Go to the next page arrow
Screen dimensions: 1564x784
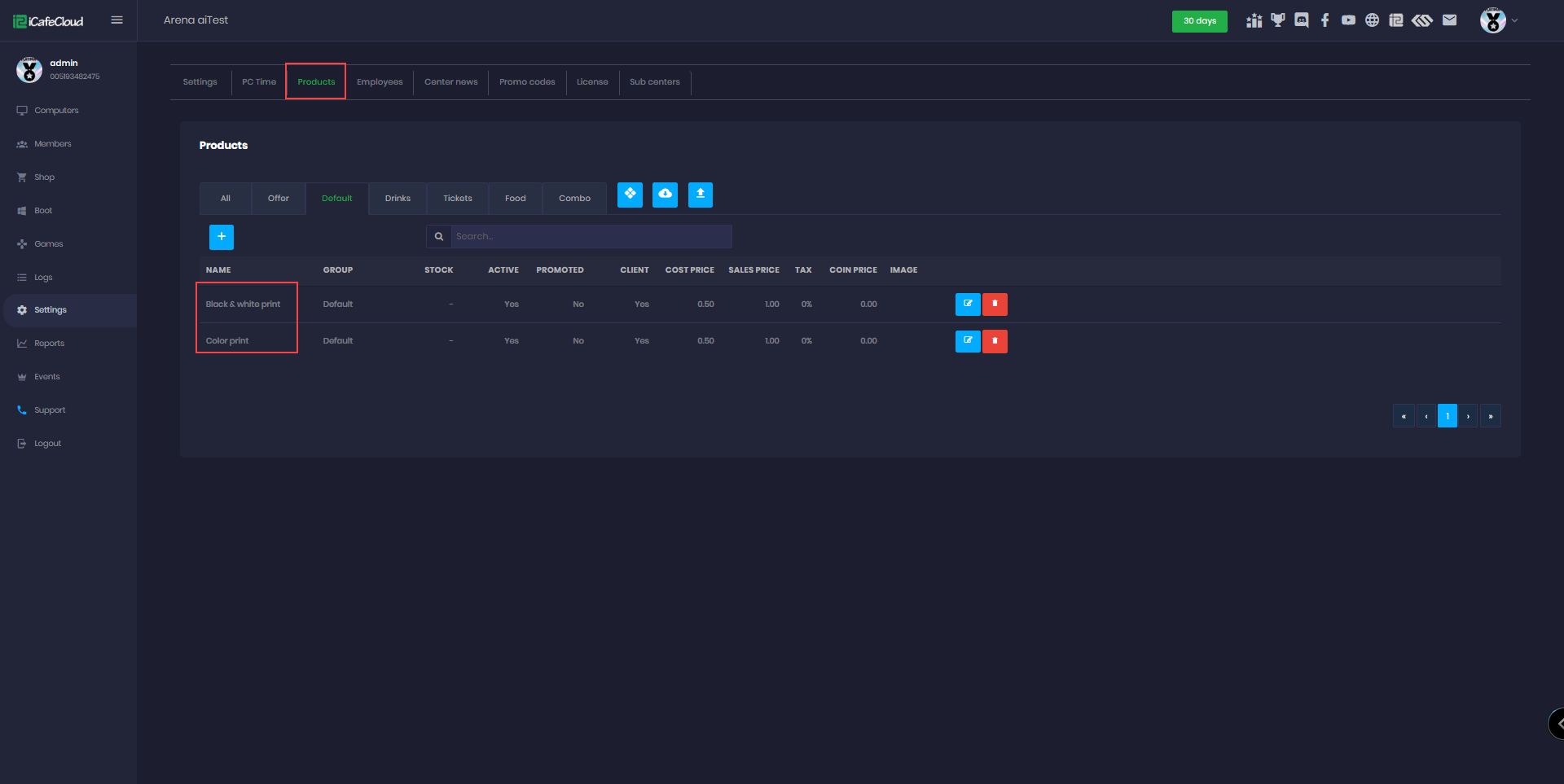pyautogui.click(x=1469, y=416)
